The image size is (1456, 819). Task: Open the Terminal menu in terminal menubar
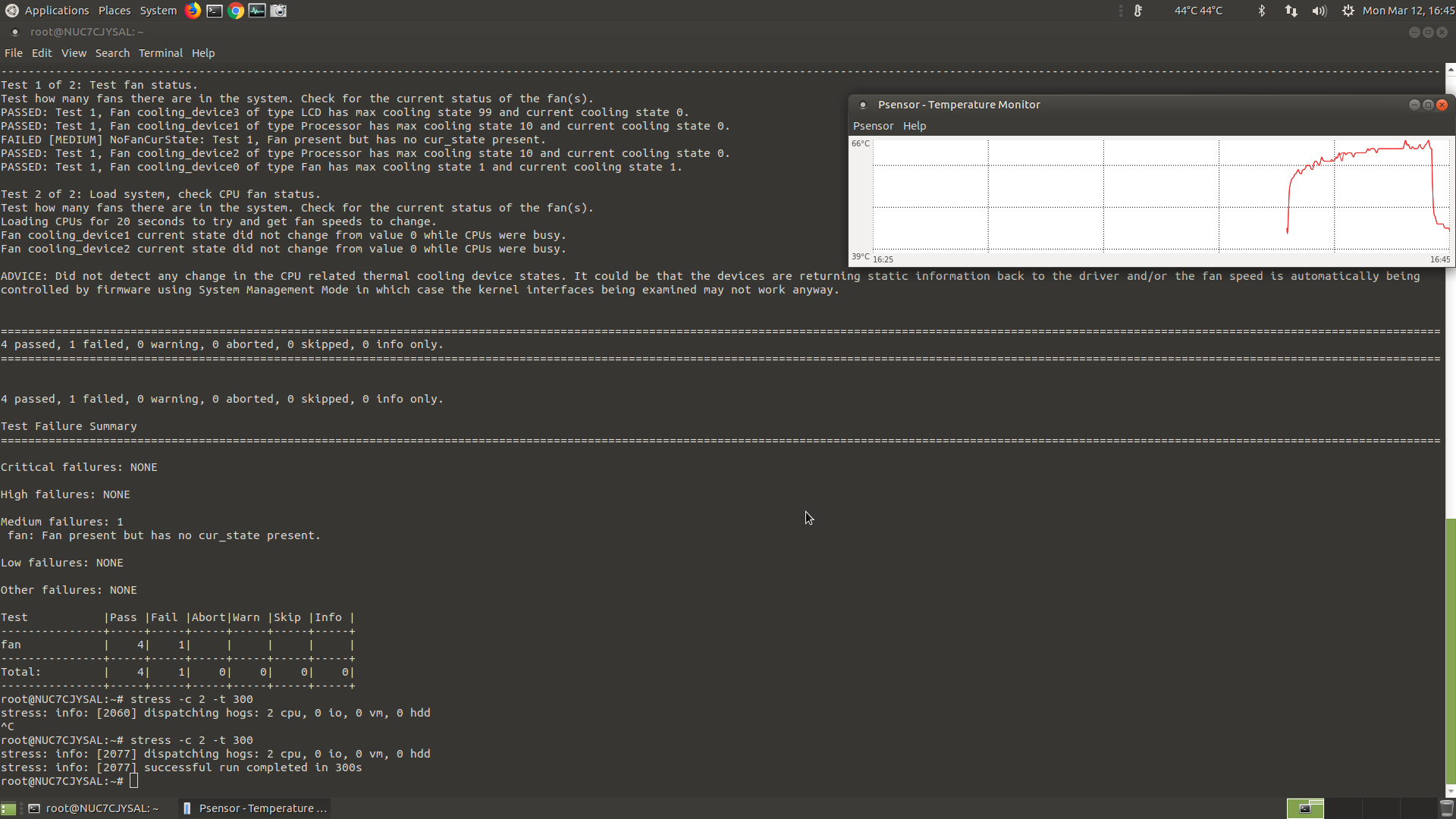click(161, 53)
